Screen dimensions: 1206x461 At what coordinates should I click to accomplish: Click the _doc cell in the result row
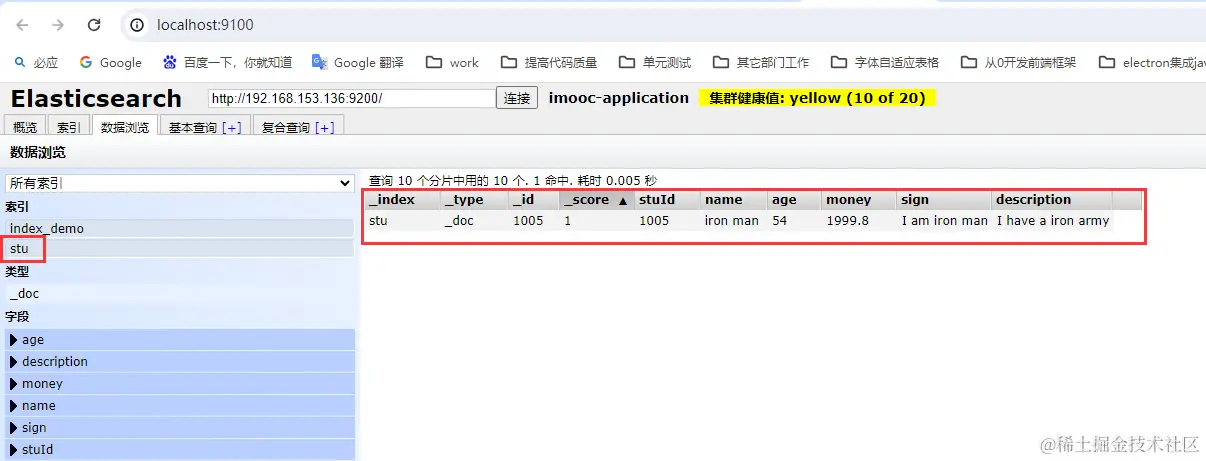click(475, 221)
